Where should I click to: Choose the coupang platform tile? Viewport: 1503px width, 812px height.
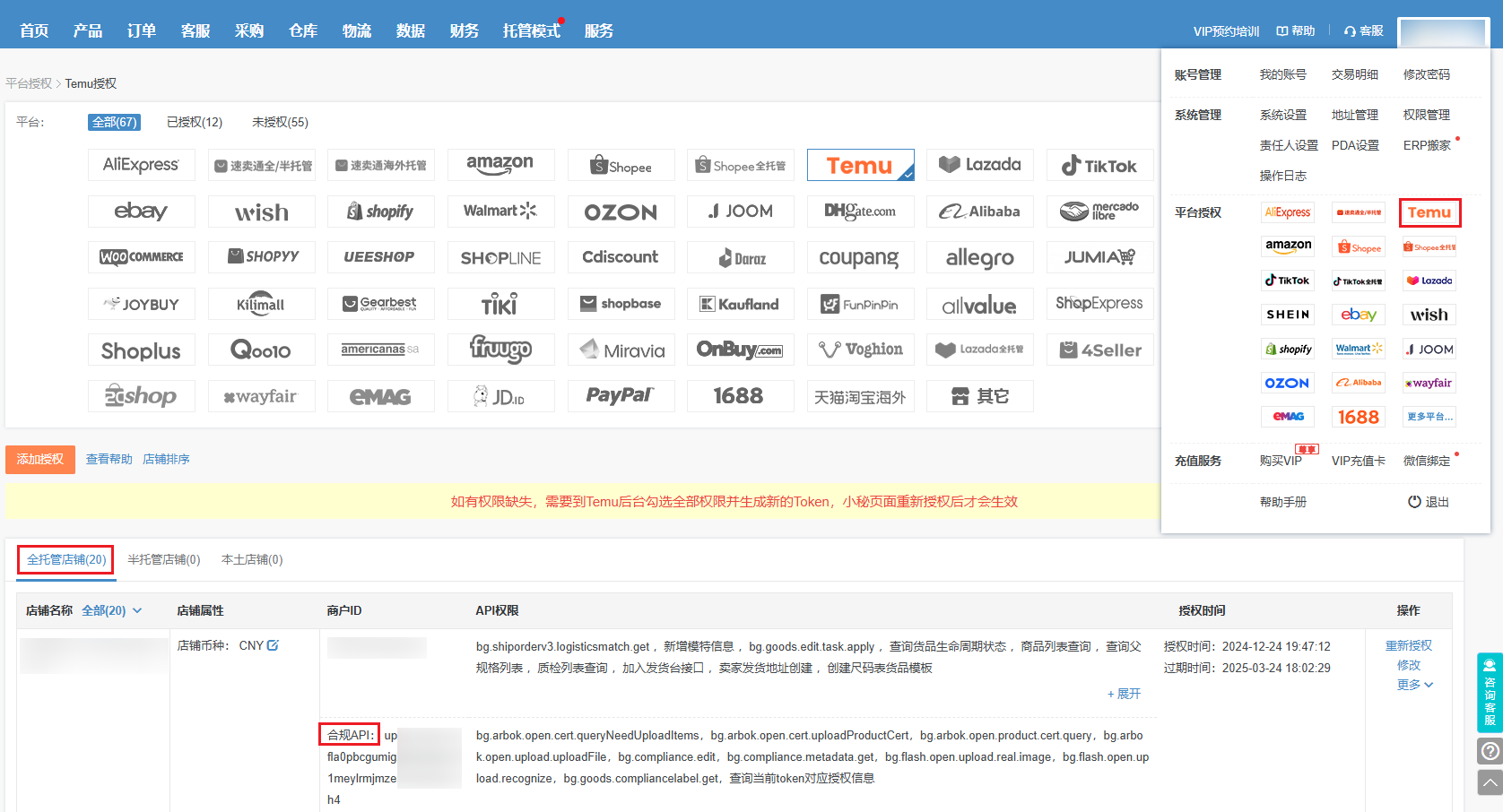[860, 257]
